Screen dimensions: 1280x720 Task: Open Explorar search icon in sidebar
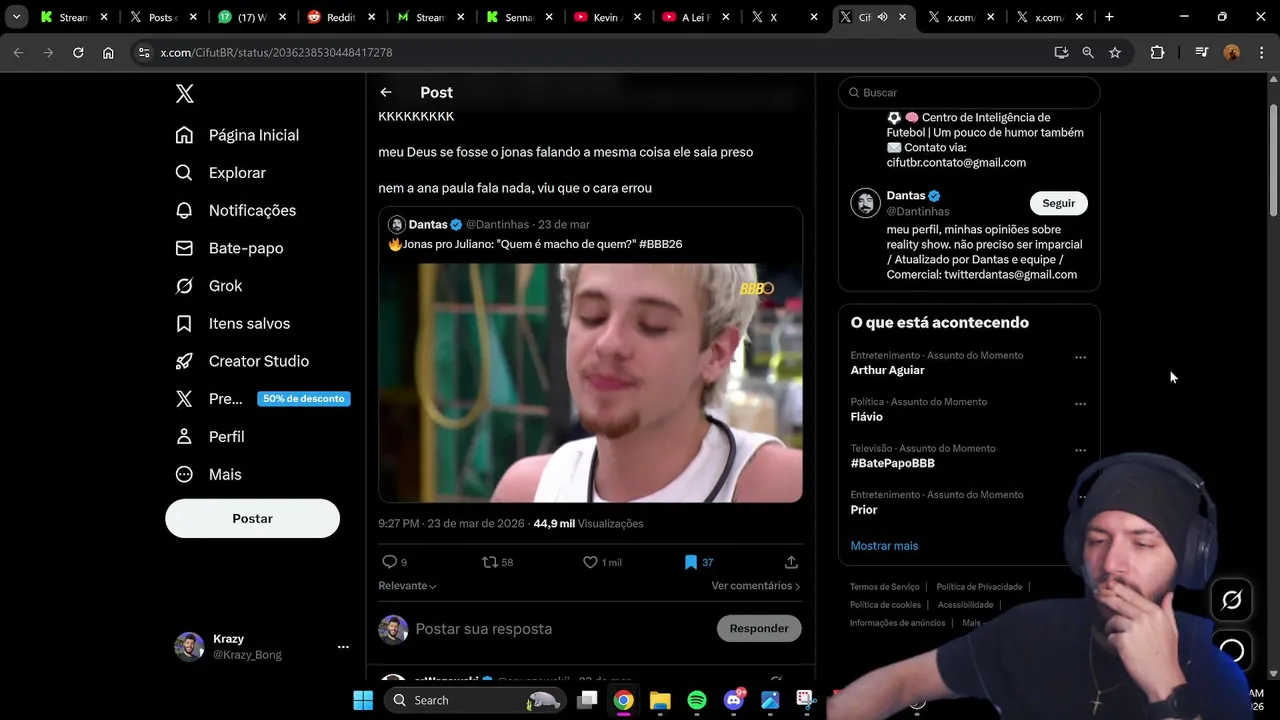184,173
